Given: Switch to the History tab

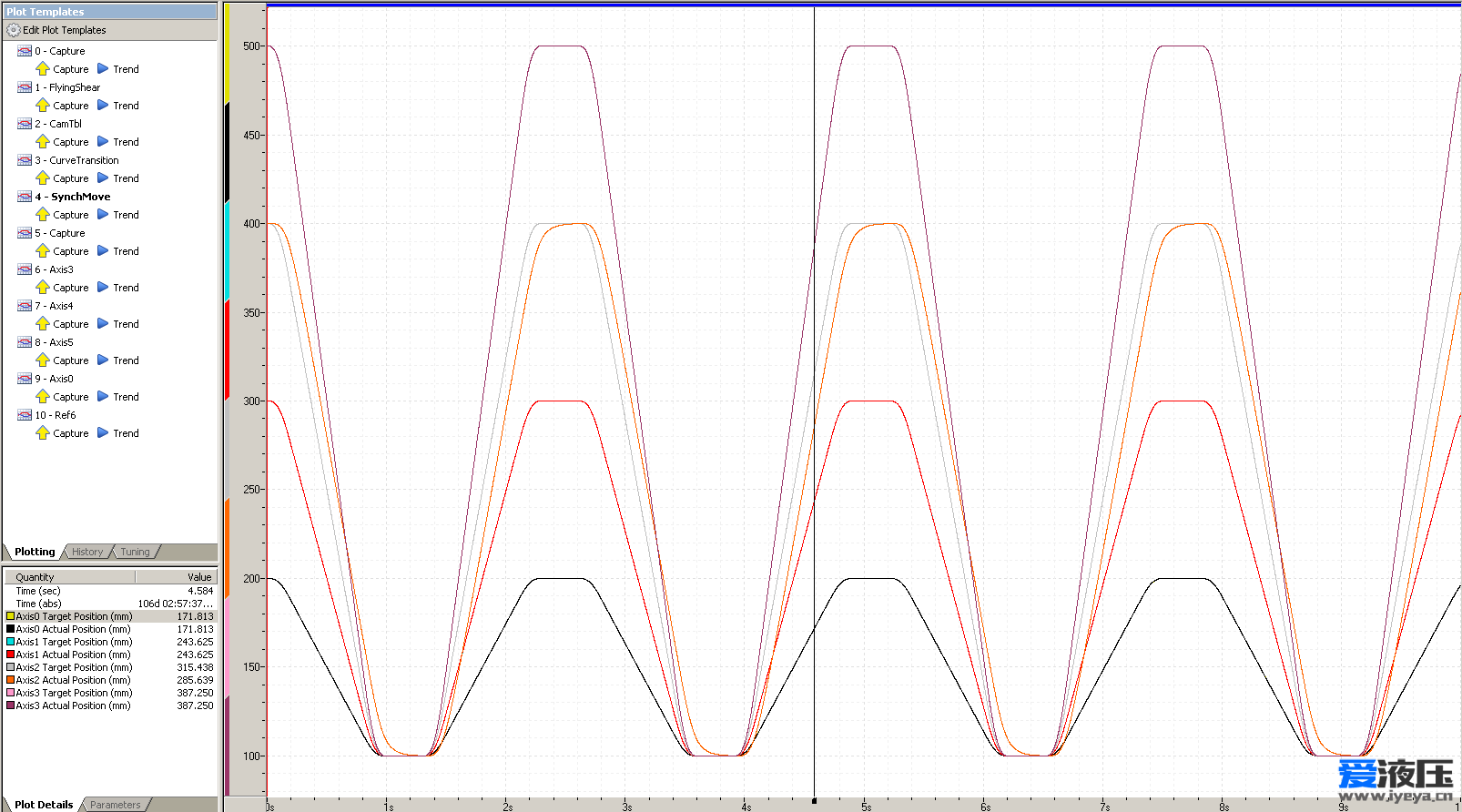Looking at the screenshot, I should coord(87,552).
